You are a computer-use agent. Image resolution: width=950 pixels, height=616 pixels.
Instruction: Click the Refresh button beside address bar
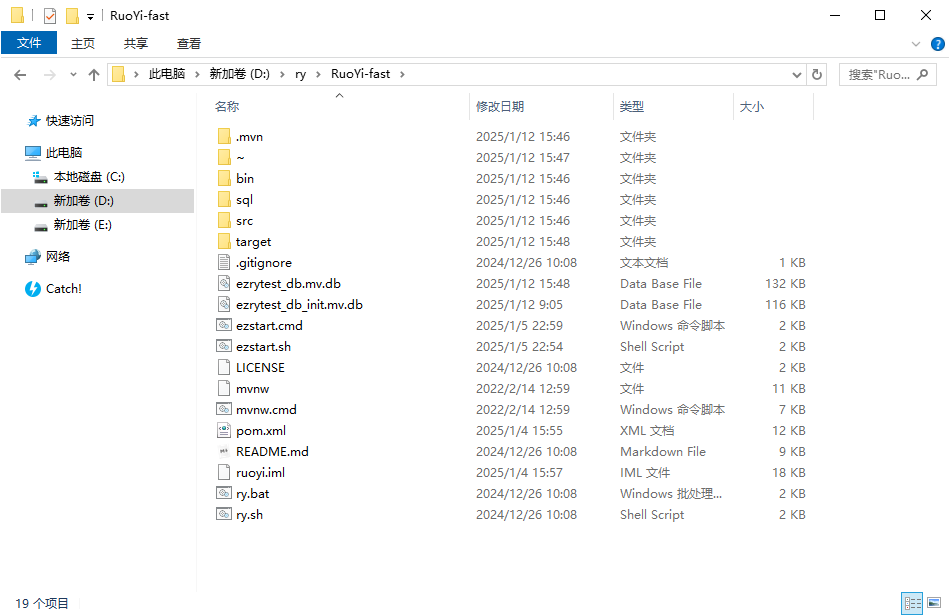(x=817, y=75)
